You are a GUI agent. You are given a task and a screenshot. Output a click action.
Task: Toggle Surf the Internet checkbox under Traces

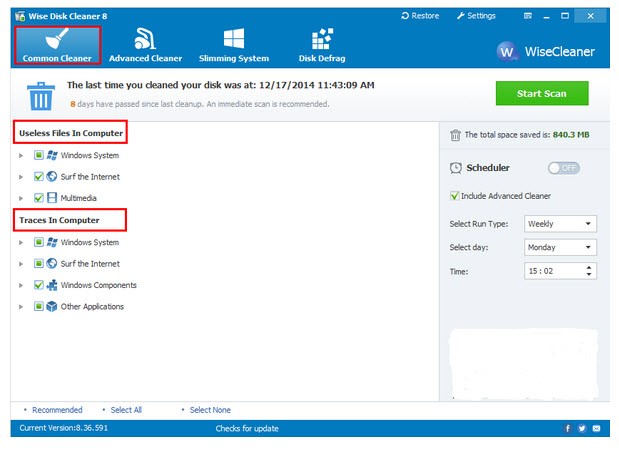coord(38,263)
